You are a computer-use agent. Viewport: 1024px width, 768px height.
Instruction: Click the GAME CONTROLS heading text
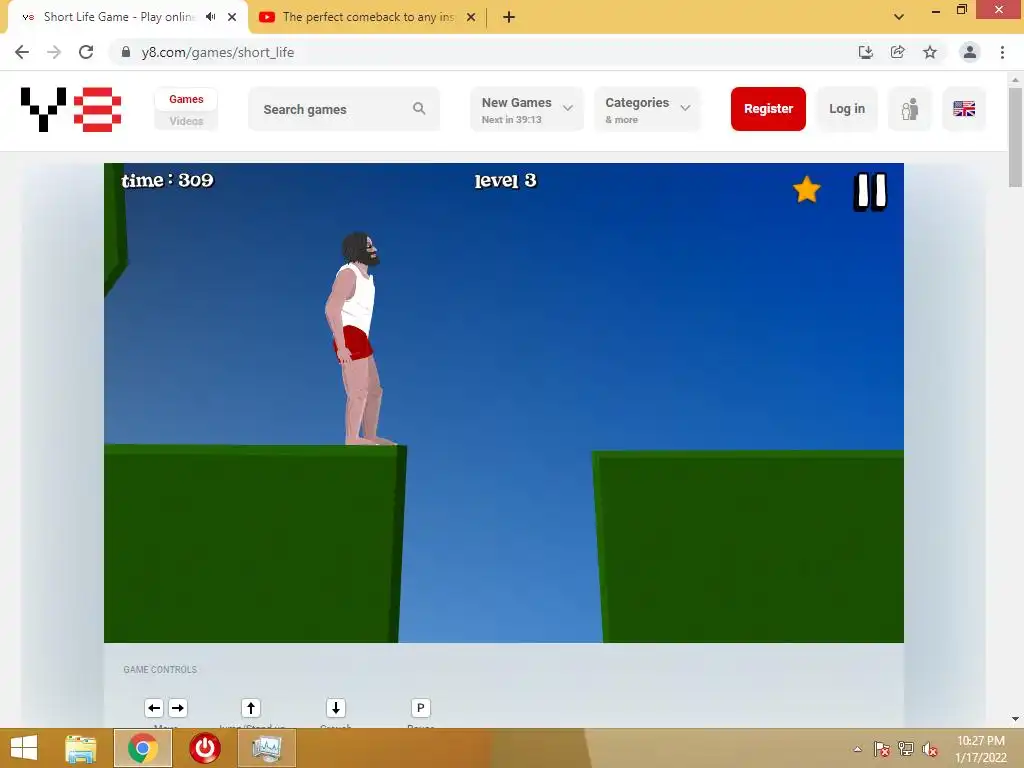160,669
